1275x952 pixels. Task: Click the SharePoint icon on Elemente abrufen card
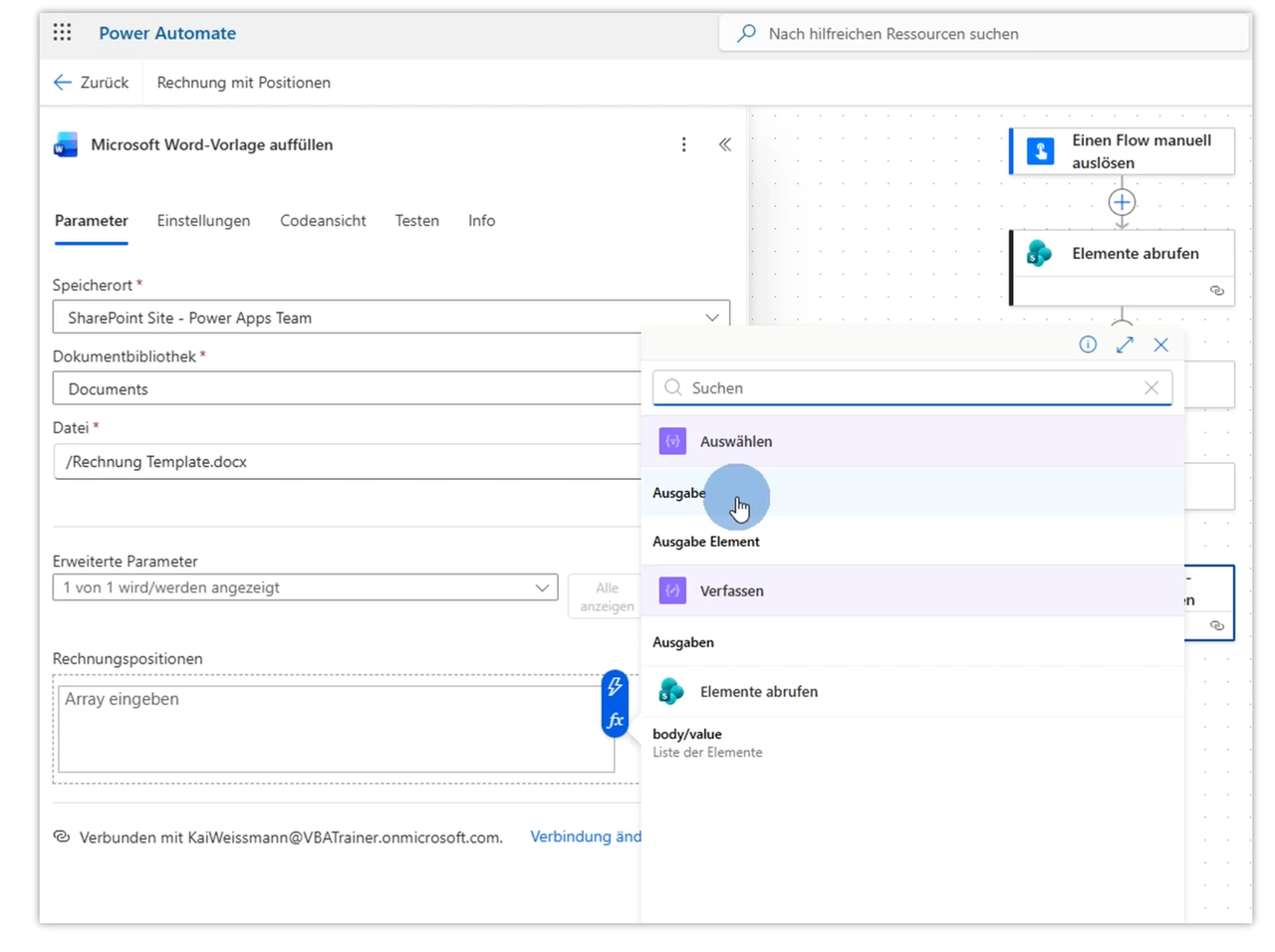(1039, 254)
